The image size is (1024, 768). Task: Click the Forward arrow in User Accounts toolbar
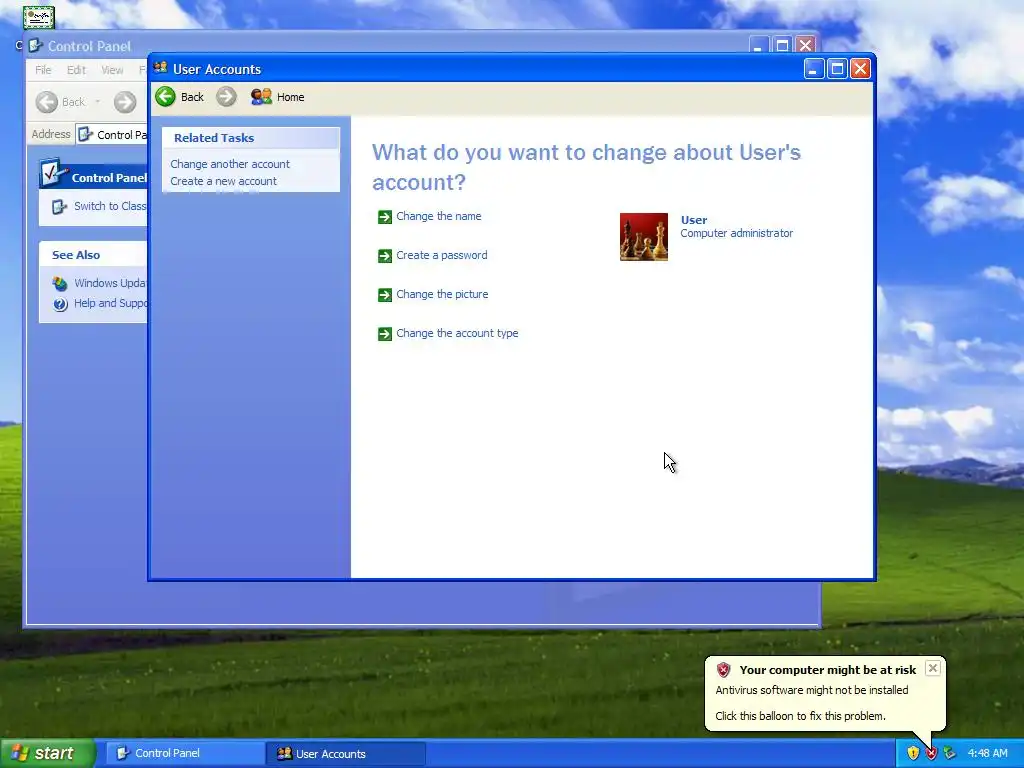tap(226, 97)
